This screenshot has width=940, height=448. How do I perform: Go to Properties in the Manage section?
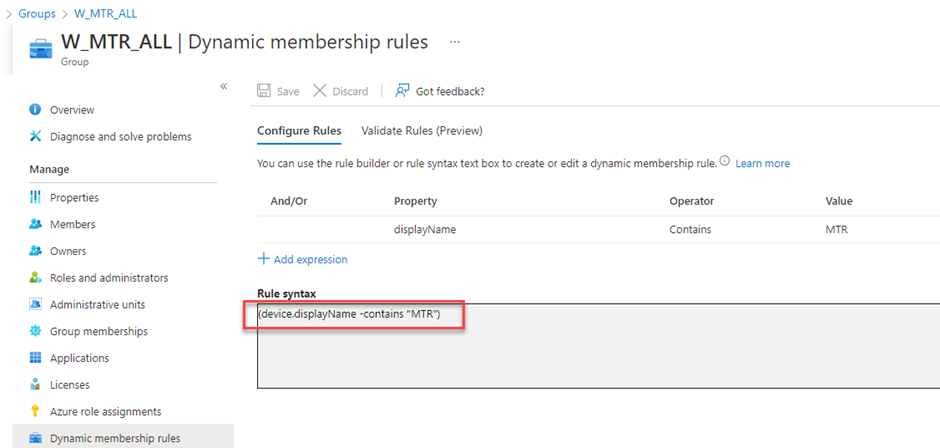coord(74,197)
